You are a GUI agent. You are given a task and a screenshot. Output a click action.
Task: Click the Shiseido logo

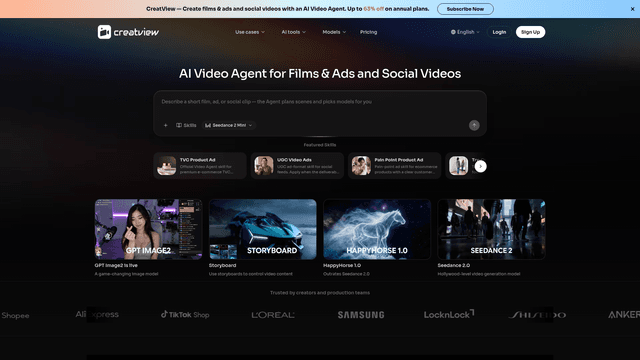[537, 315]
